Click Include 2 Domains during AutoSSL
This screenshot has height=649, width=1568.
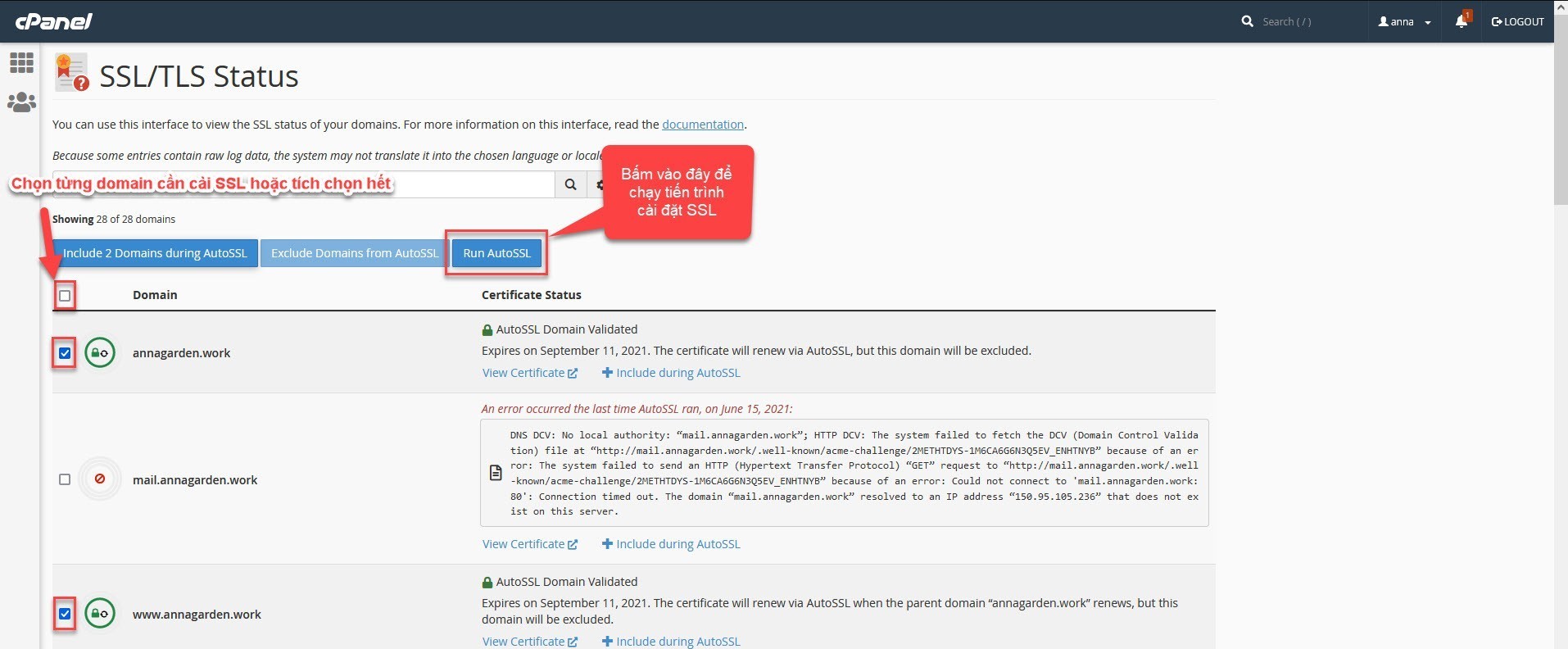[155, 253]
